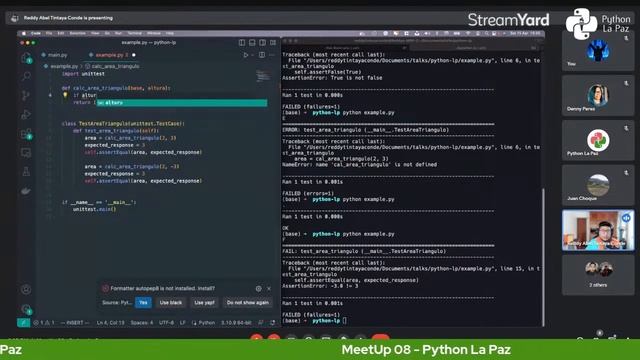This screenshot has height=360, width=640.
Task: Open the Source Control view
Action: 26,96
